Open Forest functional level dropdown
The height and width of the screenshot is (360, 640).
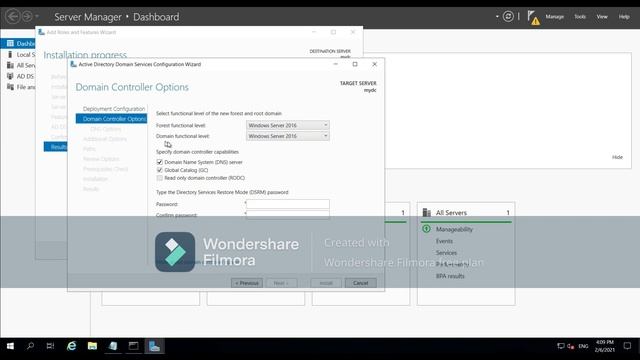point(287,125)
